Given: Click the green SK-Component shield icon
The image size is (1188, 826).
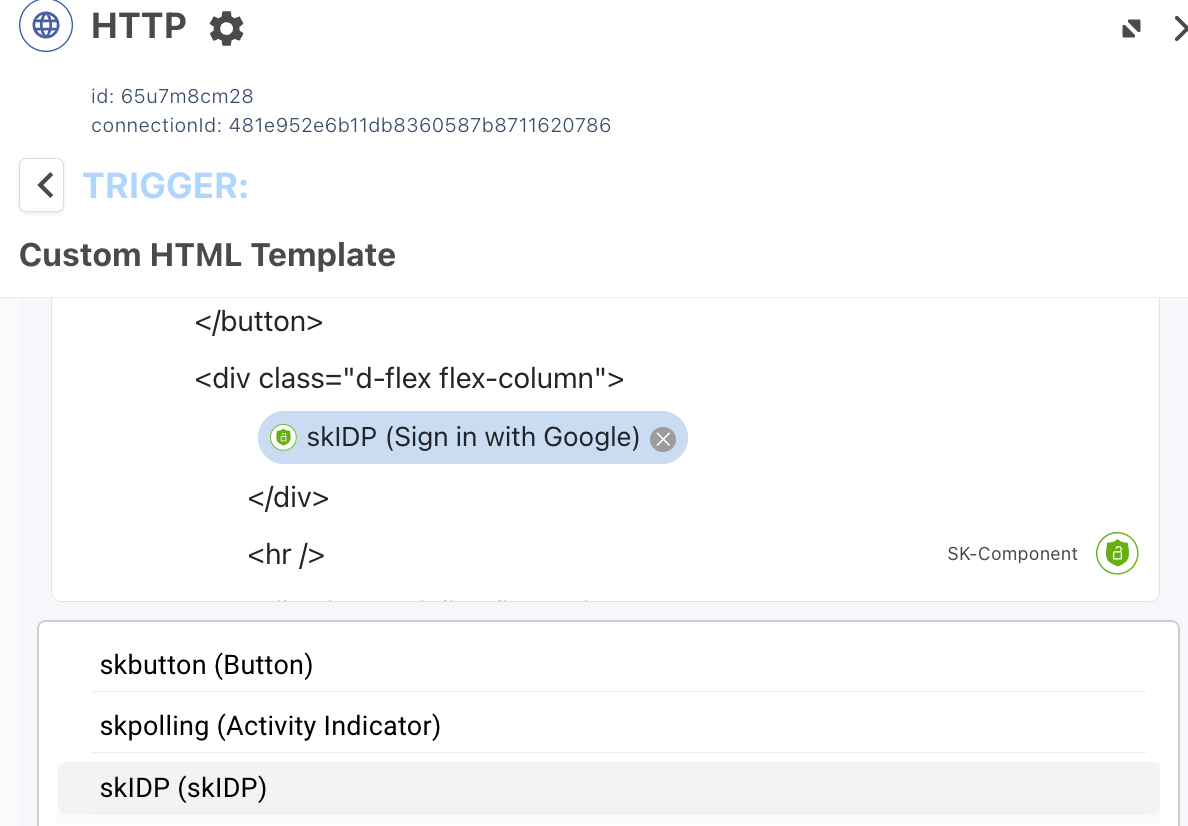Looking at the screenshot, I should click(1117, 553).
